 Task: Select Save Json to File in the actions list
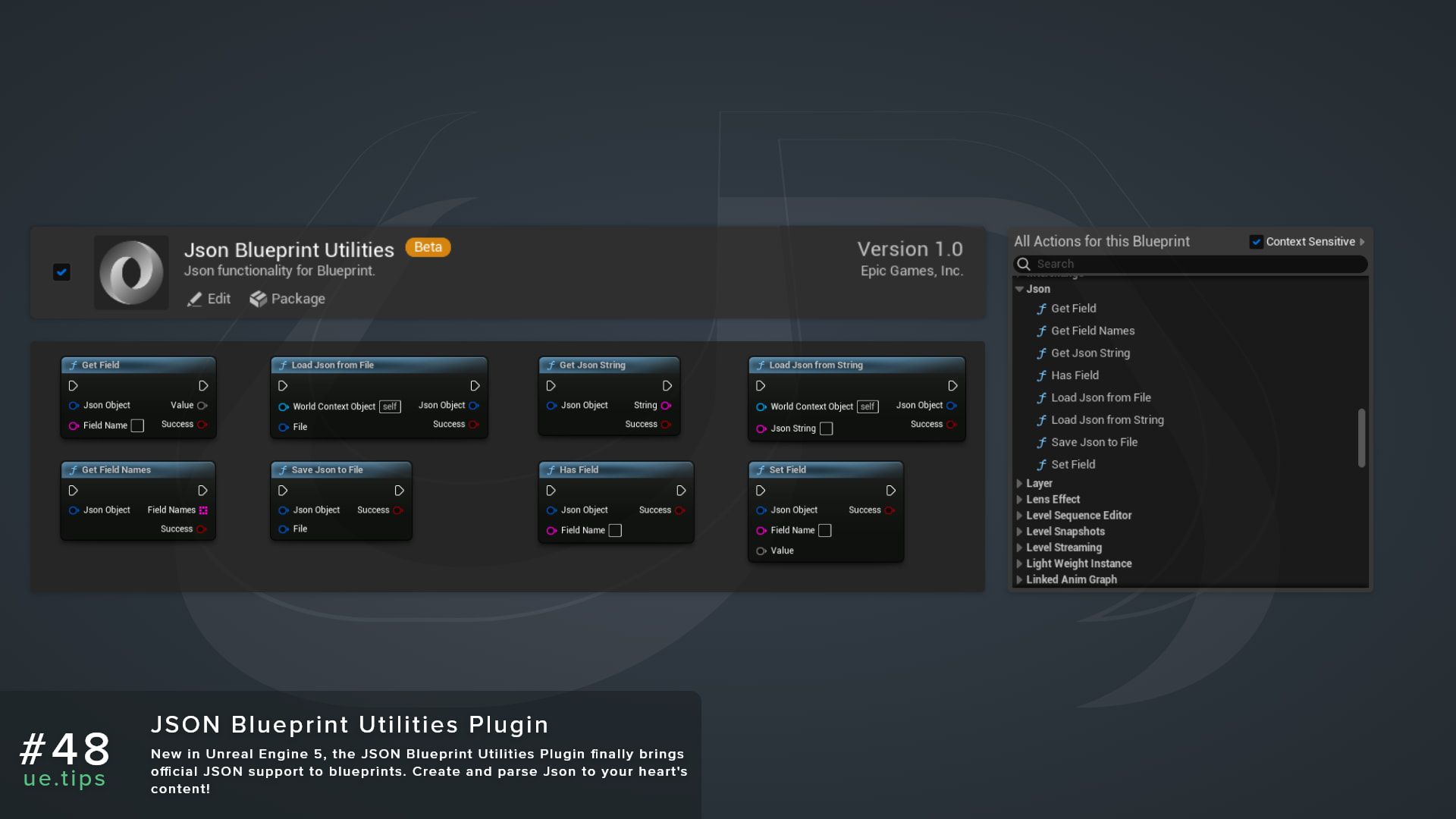(x=1093, y=442)
